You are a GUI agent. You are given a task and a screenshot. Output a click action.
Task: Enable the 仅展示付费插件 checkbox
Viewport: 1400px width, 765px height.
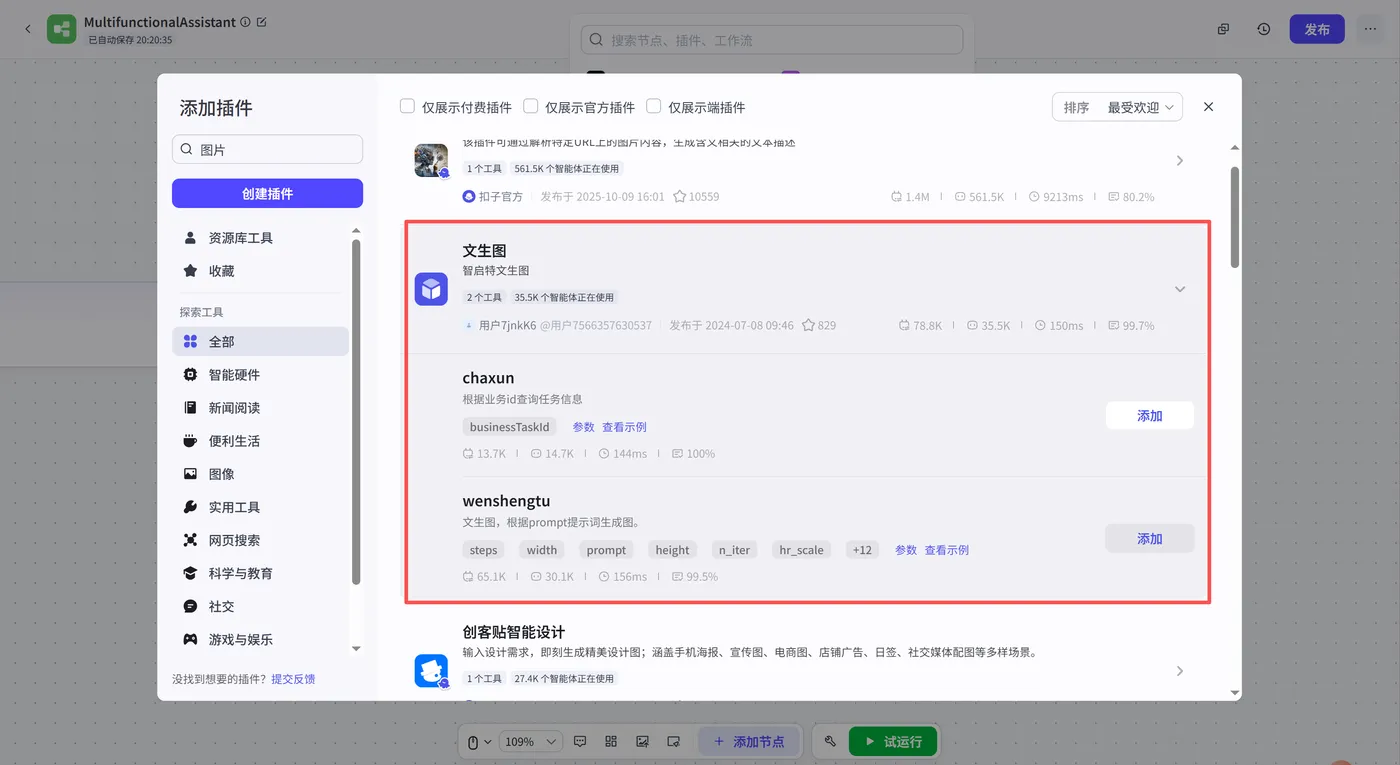[x=407, y=105]
